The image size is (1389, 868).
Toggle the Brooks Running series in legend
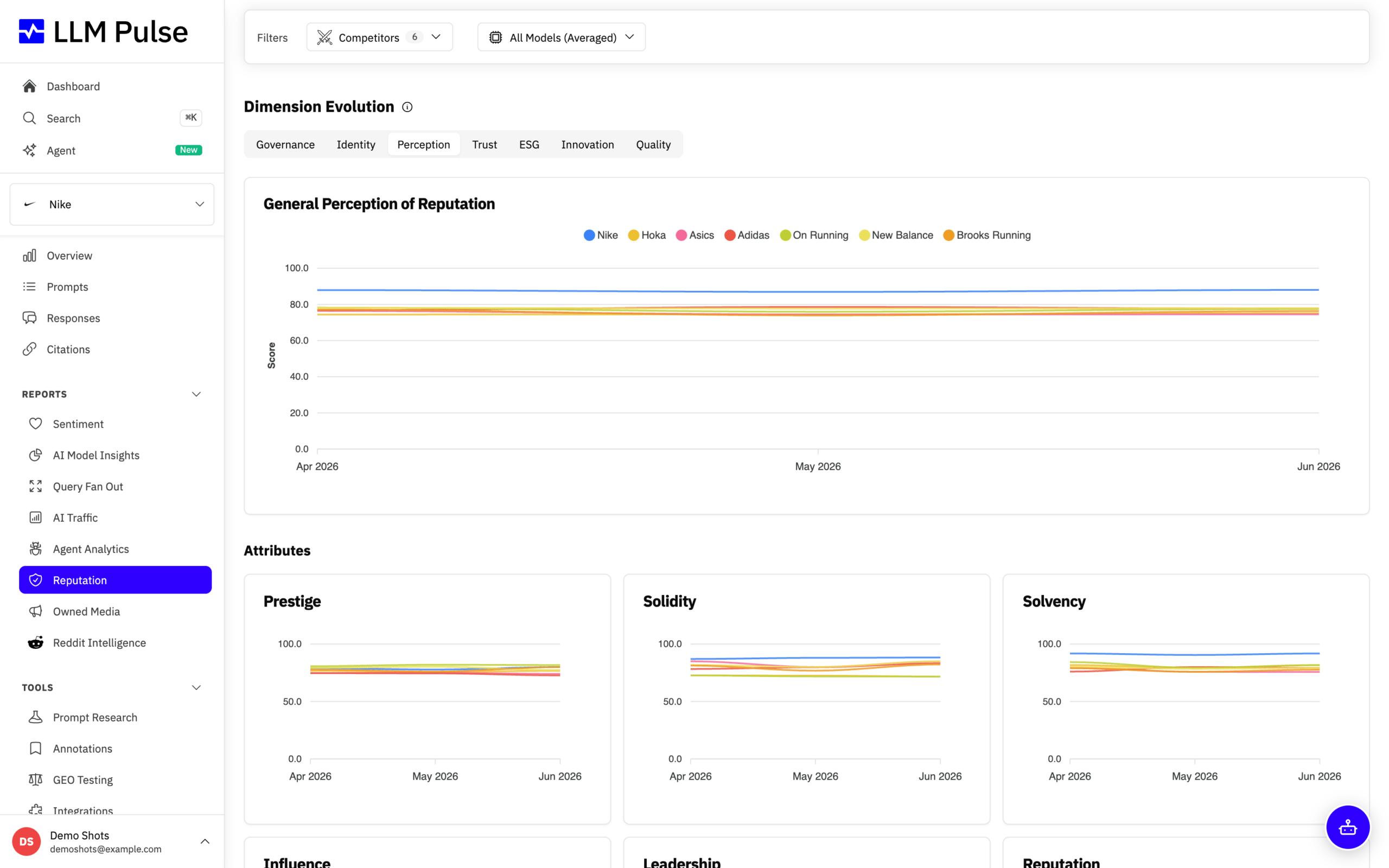[986, 235]
